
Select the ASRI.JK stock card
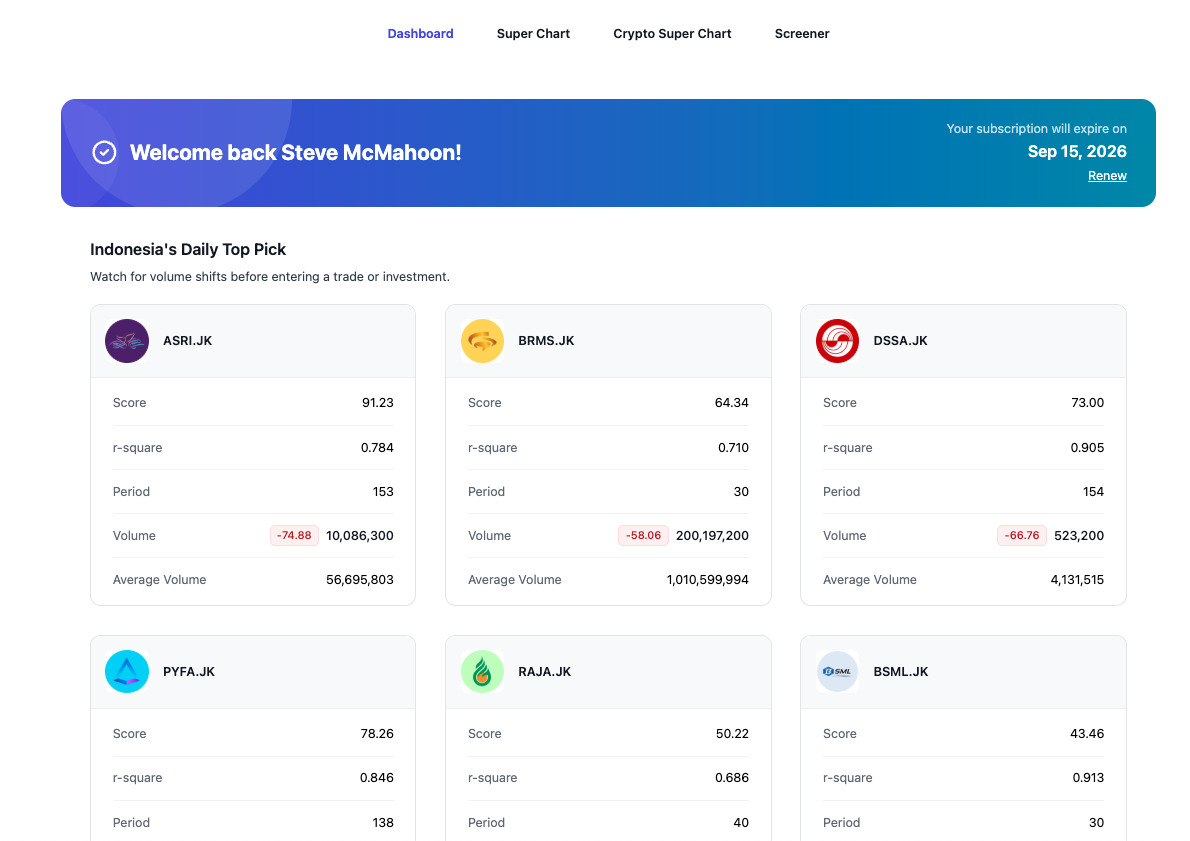coord(252,455)
